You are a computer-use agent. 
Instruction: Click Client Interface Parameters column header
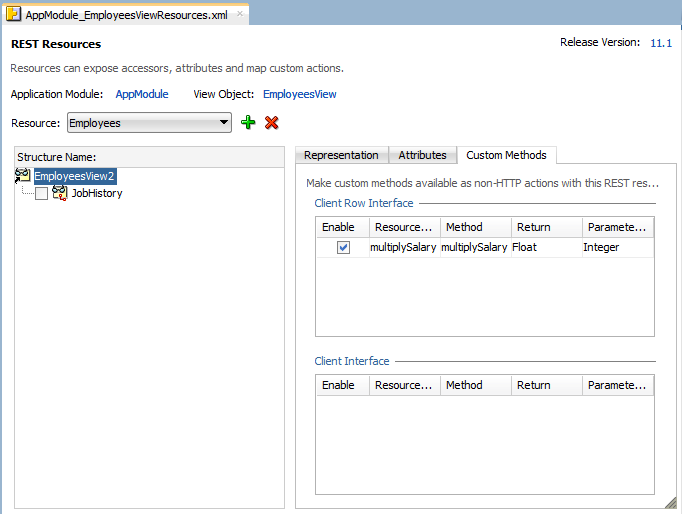(x=618, y=385)
